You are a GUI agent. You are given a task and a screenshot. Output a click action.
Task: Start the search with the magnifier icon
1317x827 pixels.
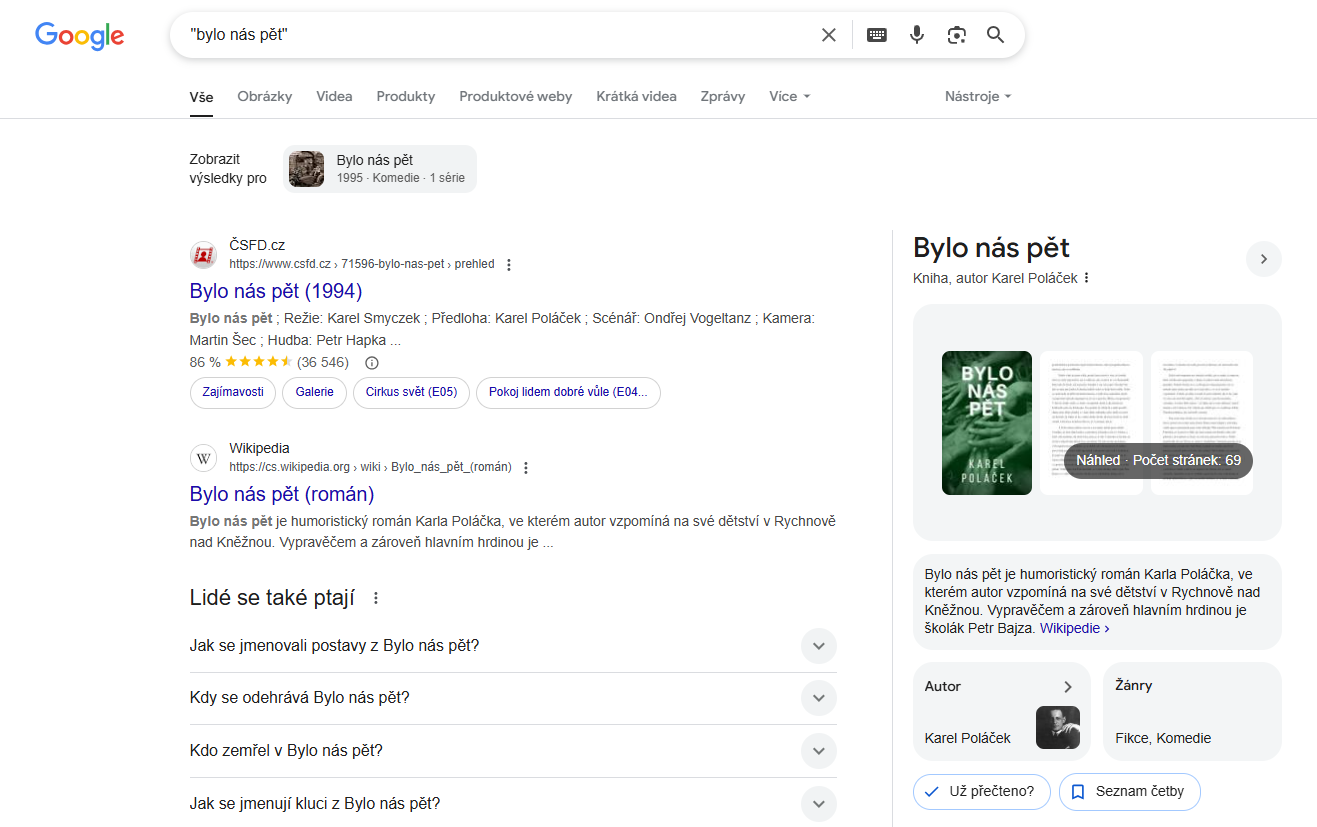coord(995,34)
